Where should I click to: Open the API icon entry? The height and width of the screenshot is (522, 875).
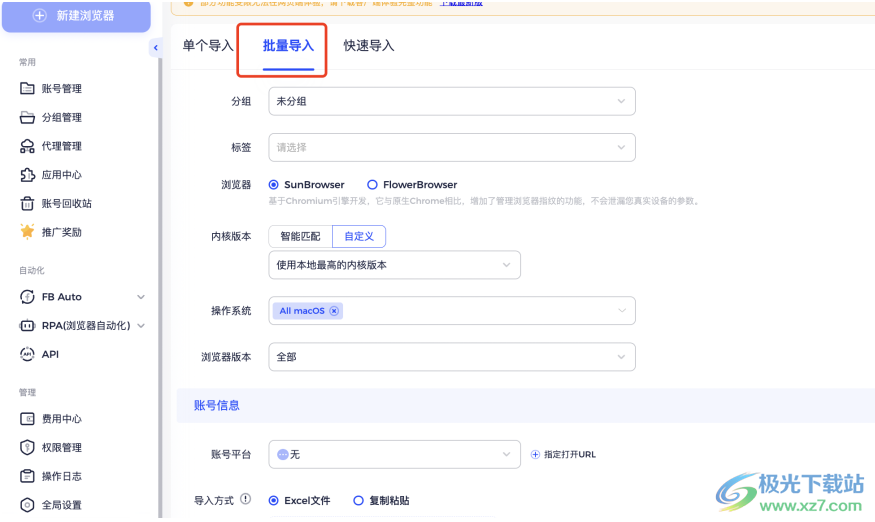[27, 354]
